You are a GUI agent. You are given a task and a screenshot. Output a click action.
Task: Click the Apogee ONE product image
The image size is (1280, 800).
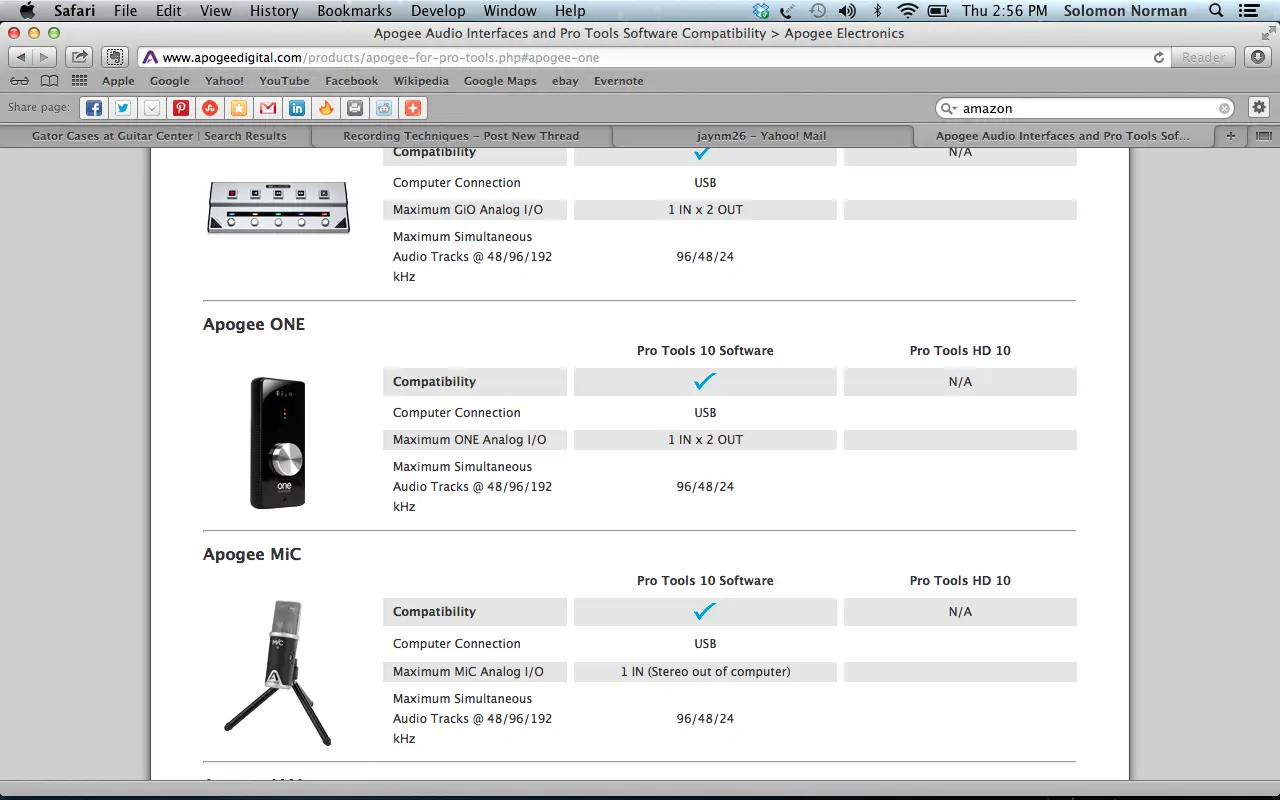(277, 443)
